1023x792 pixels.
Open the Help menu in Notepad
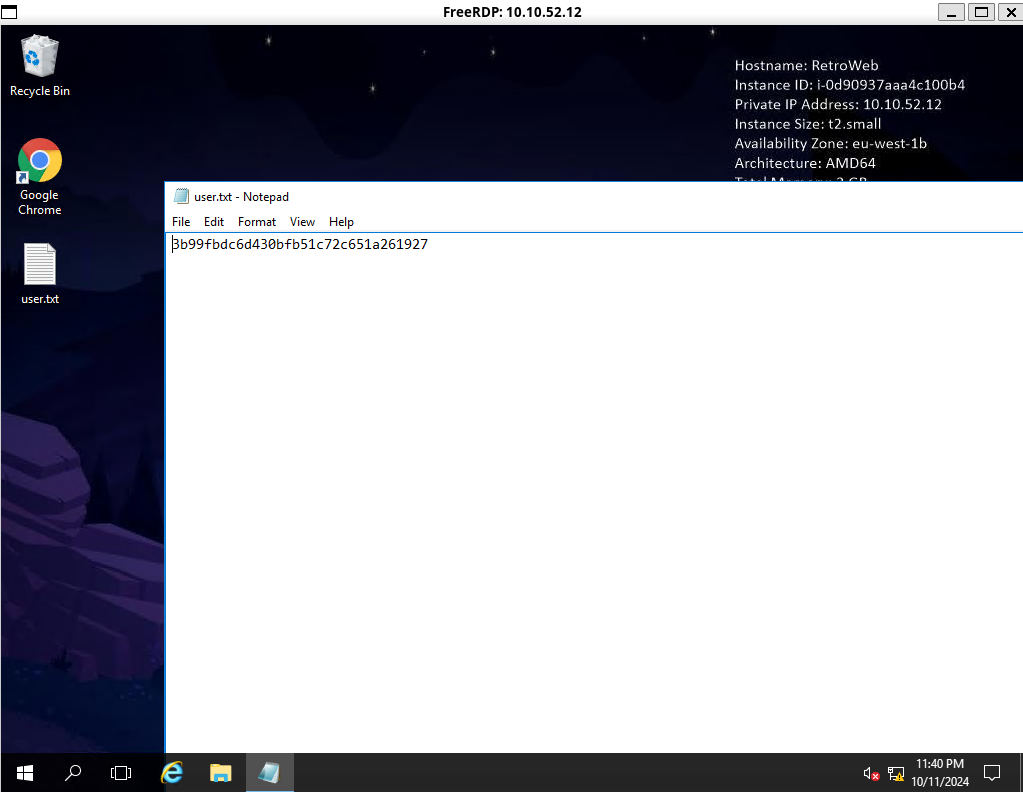tap(341, 222)
